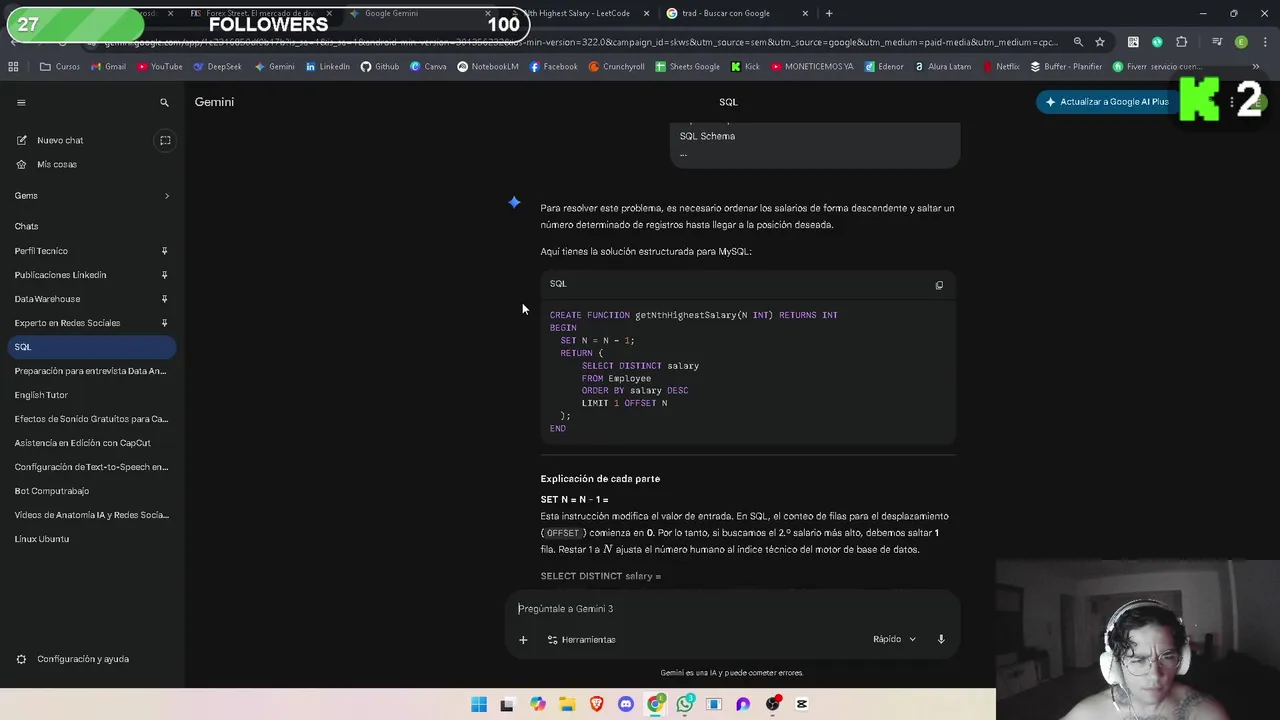Screen dimensions: 1280x720
Task: Click the sidebar search magnifier icon
Action: 165,102
